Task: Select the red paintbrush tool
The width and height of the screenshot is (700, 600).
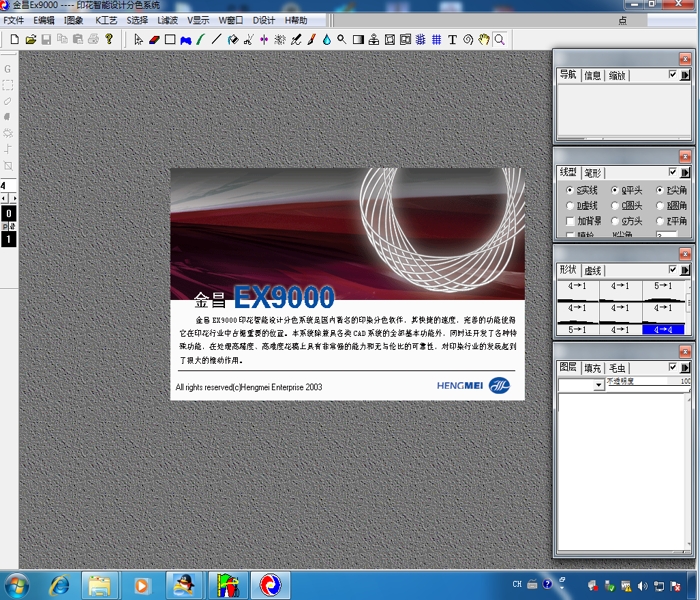Action: click(x=311, y=40)
